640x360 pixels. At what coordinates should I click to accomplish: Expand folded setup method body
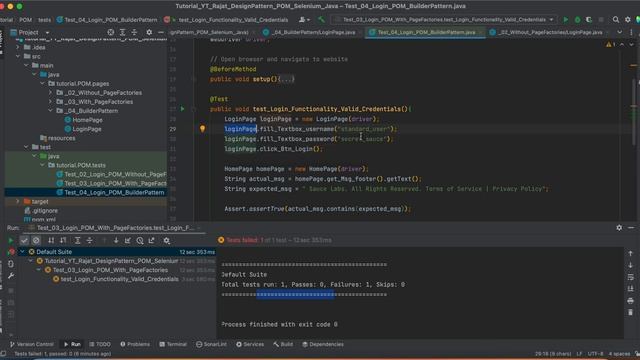click(287, 79)
